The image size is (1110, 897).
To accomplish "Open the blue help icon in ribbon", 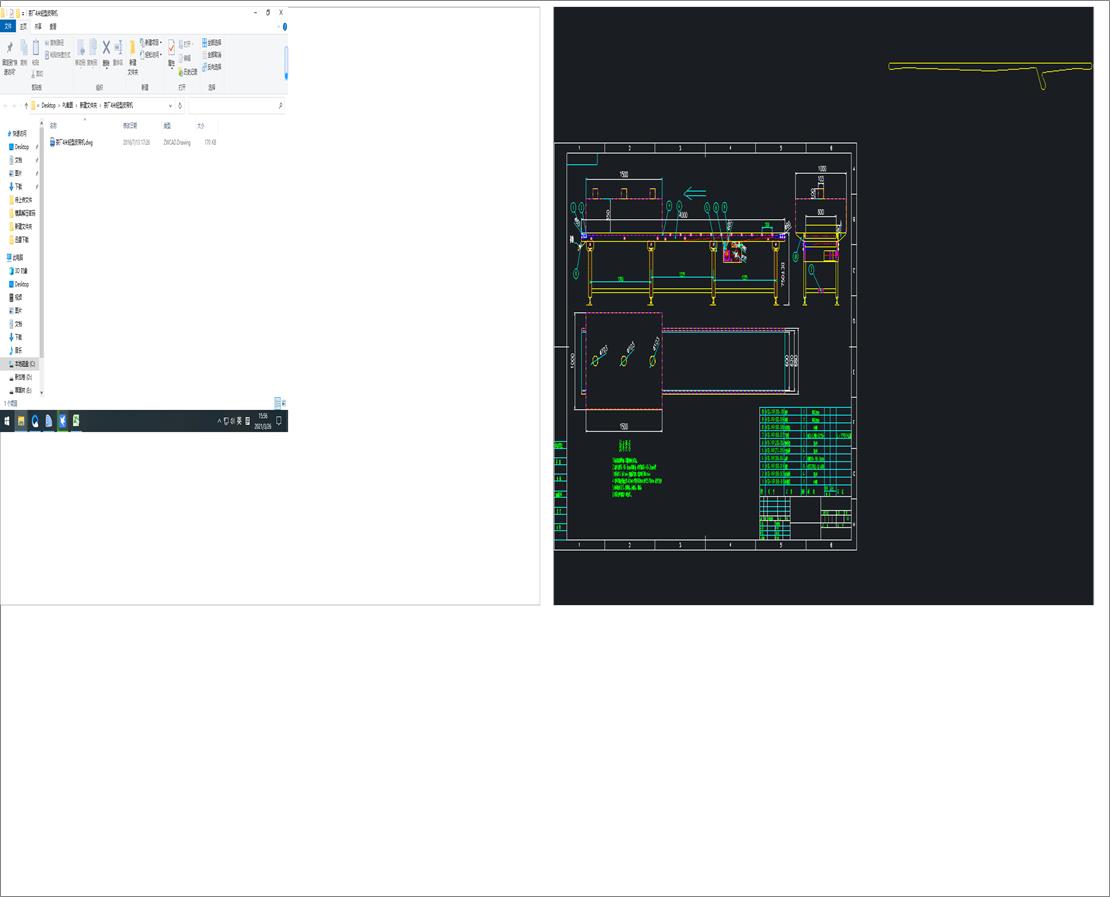I will pos(285,27).
